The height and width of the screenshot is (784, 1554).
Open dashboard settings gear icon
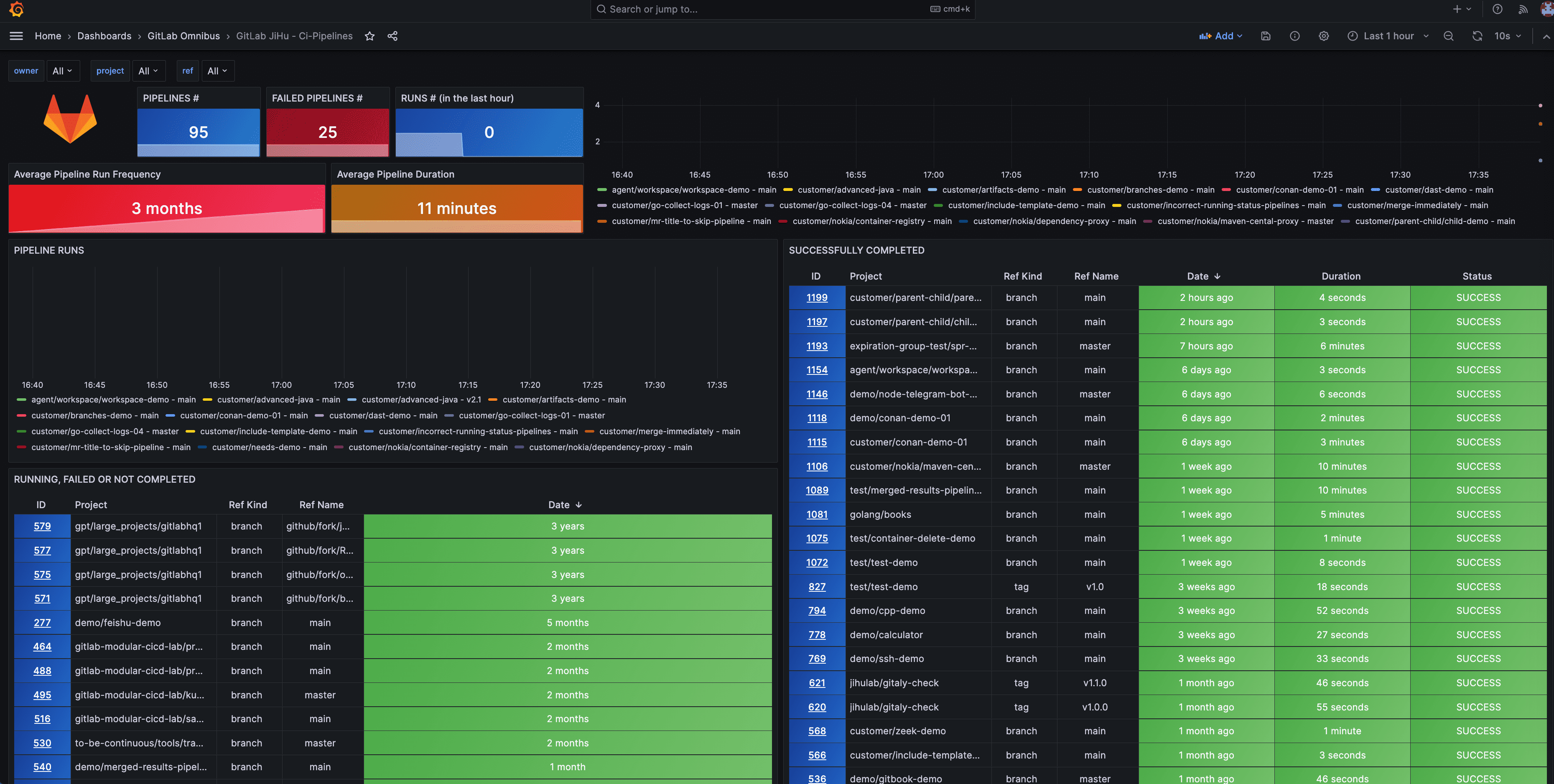coord(1324,36)
